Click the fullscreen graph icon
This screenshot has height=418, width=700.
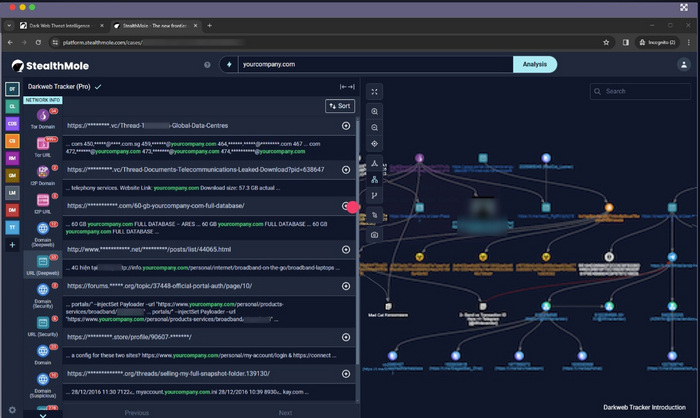coord(374,91)
